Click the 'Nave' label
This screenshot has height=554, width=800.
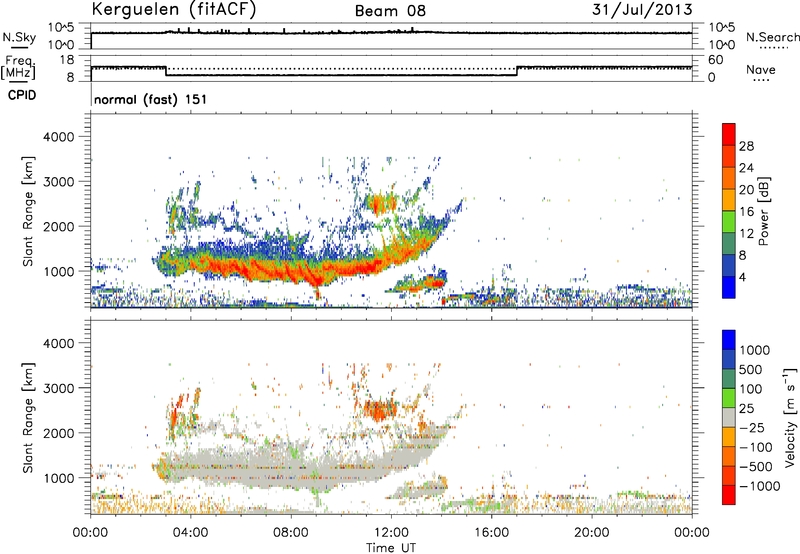pyautogui.click(x=761, y=70)
